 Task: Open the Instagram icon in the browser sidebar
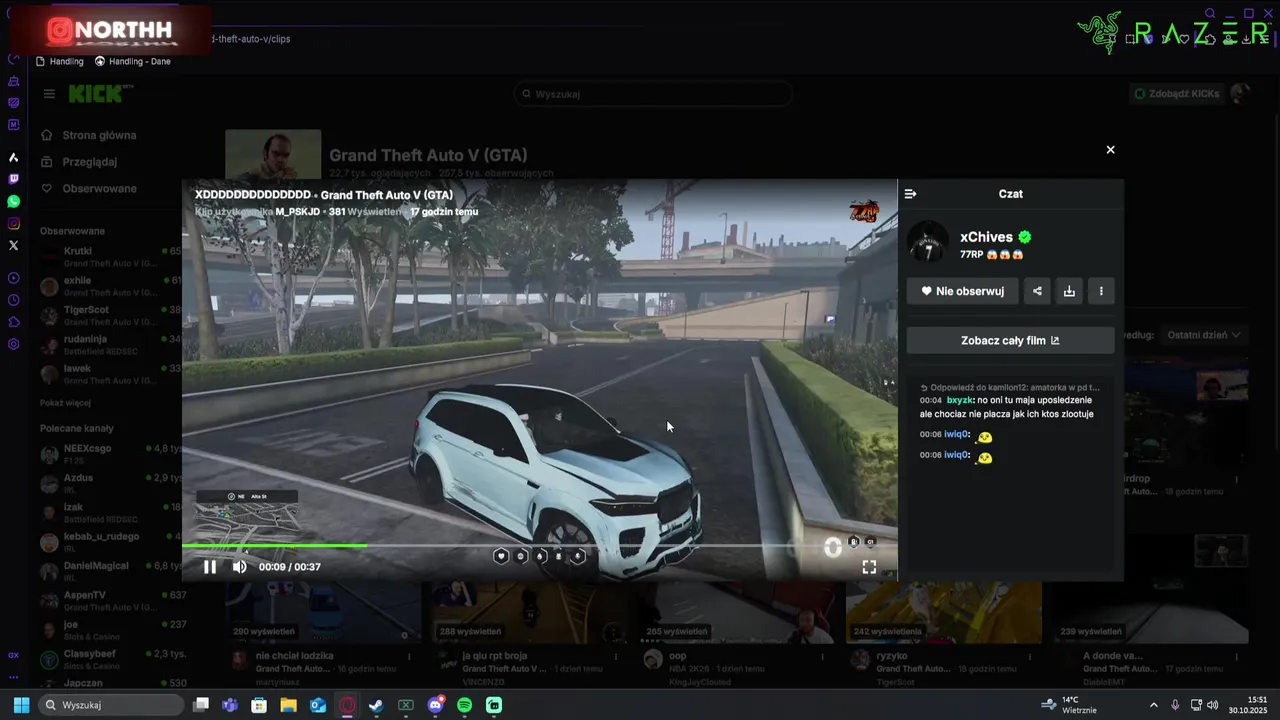click(13, 223)
